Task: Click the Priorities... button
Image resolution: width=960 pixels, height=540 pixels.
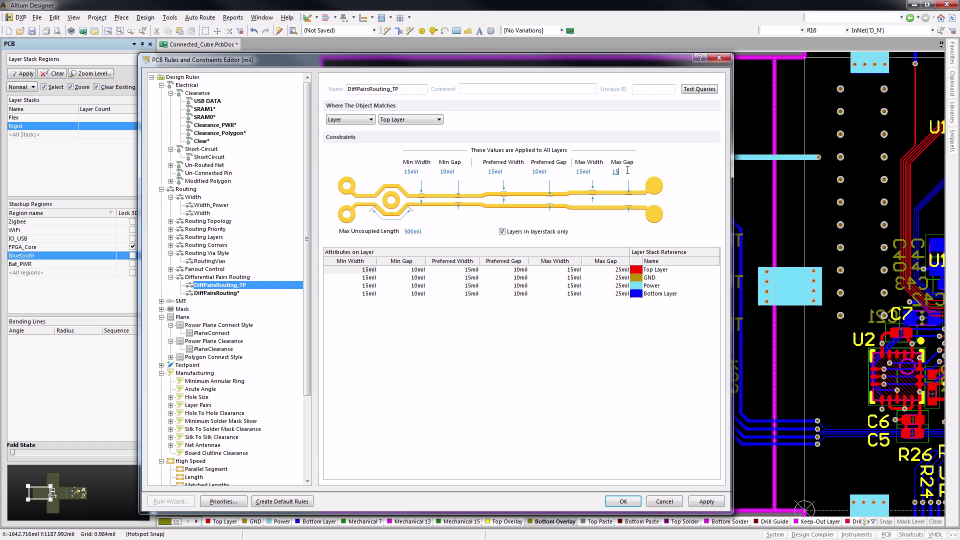Action: tap(223, 501)
